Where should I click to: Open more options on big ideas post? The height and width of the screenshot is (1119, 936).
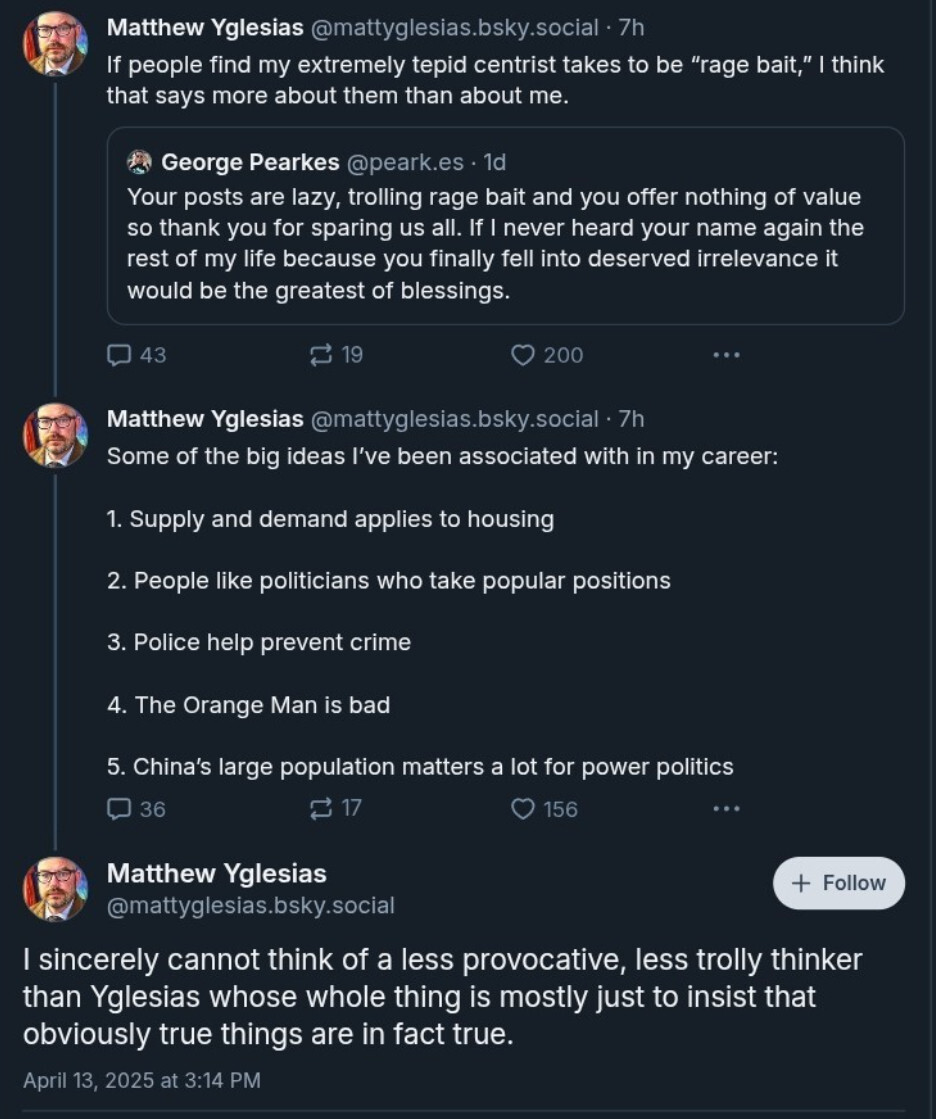click(x=726, y=809)
